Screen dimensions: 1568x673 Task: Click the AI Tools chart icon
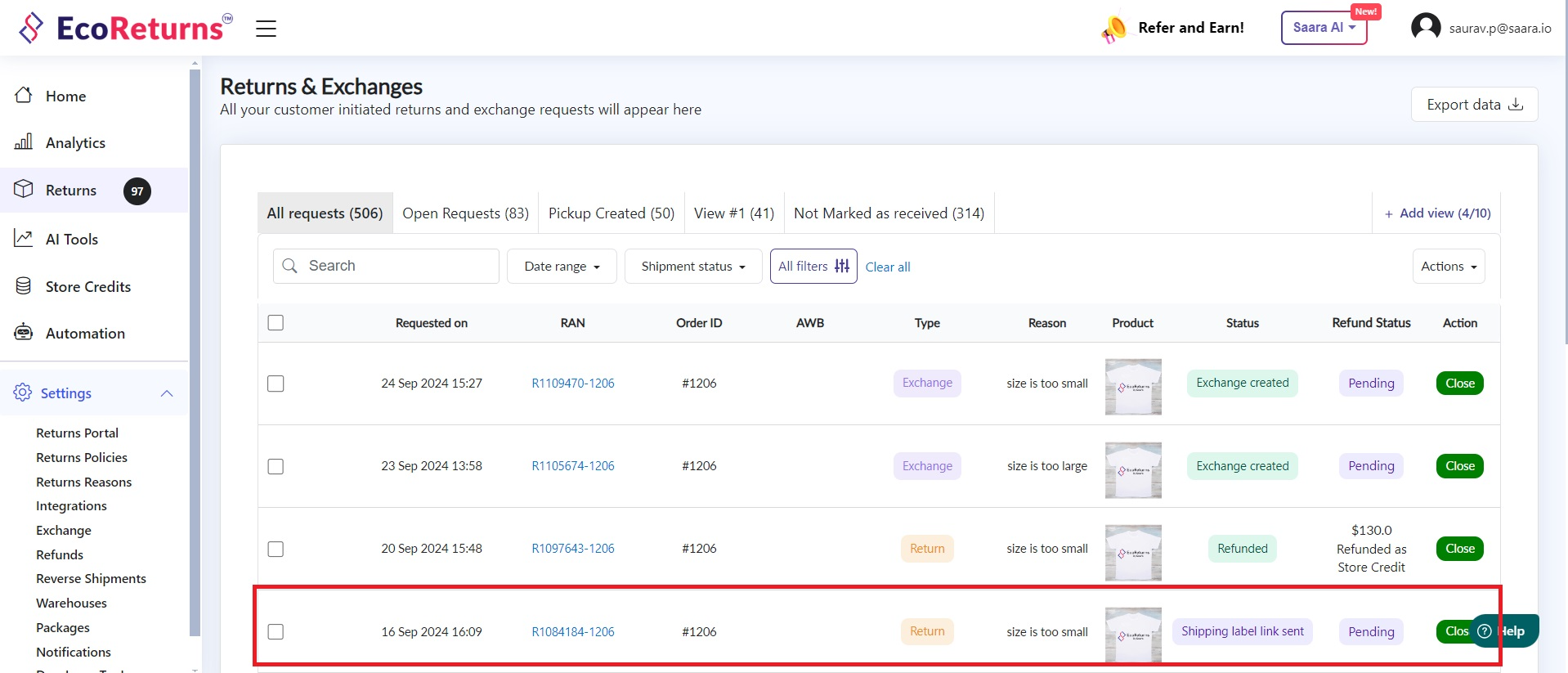(x=24, y=239)
